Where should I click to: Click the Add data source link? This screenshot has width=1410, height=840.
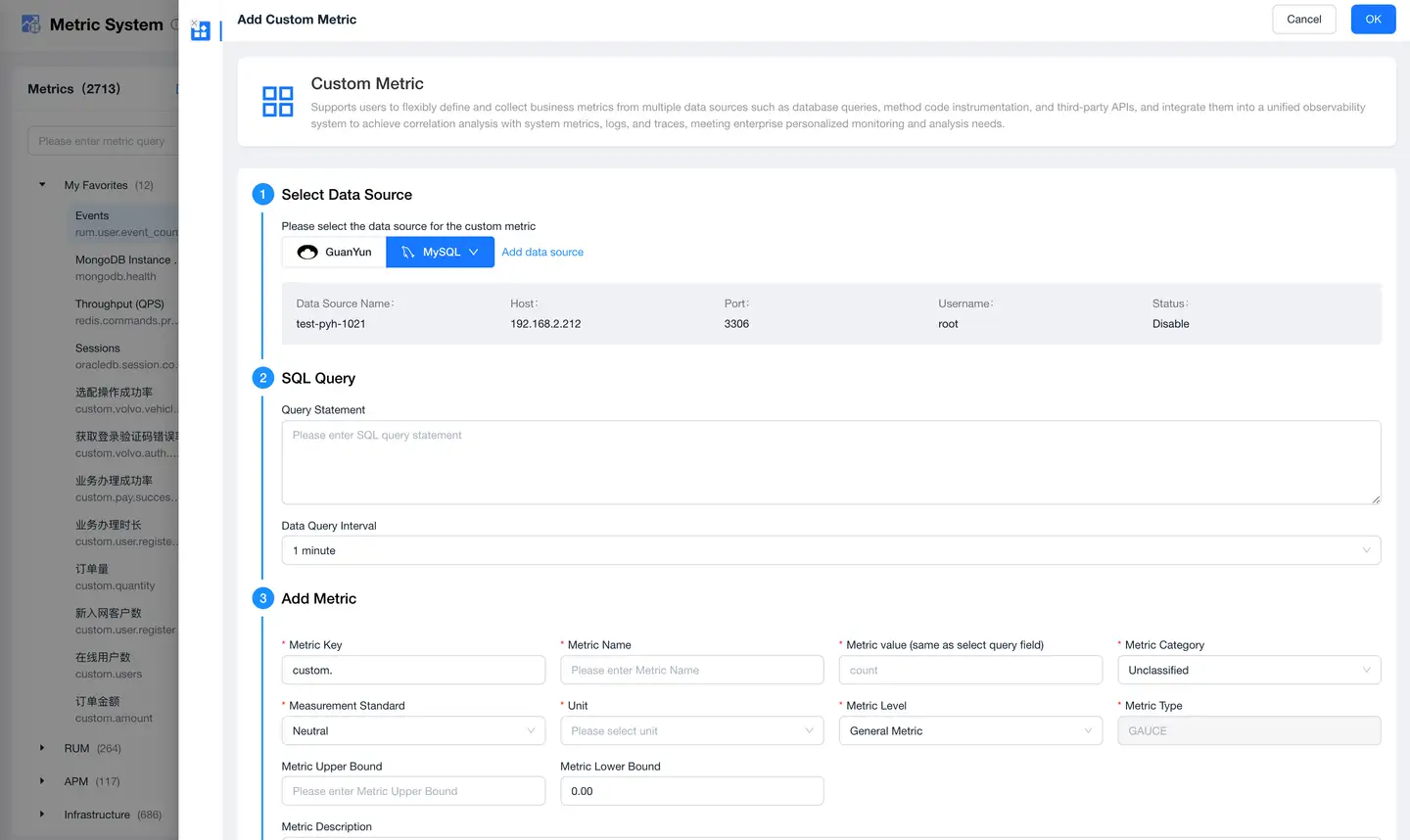542,253
